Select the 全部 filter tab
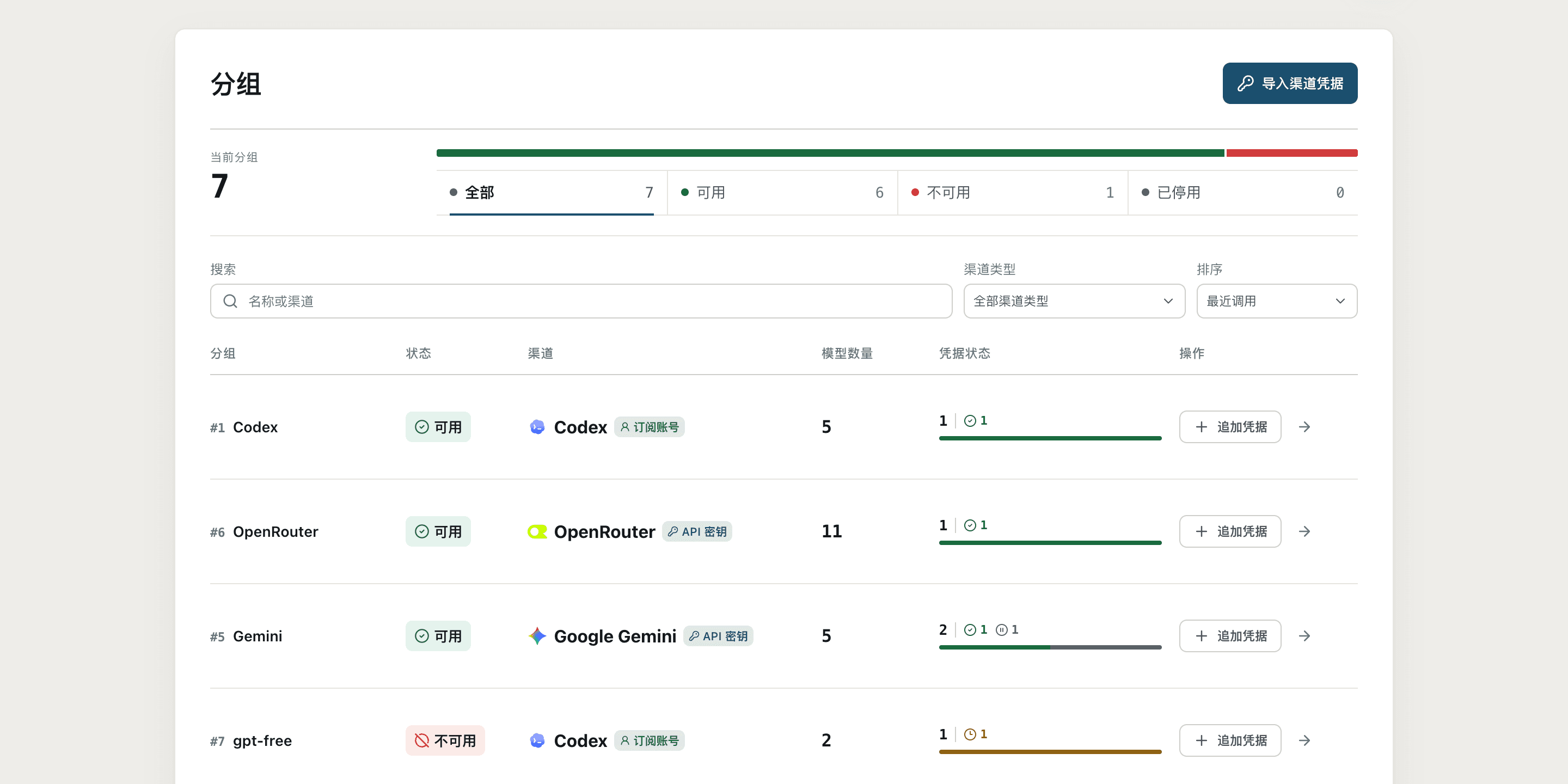 (x=552, y=193)
